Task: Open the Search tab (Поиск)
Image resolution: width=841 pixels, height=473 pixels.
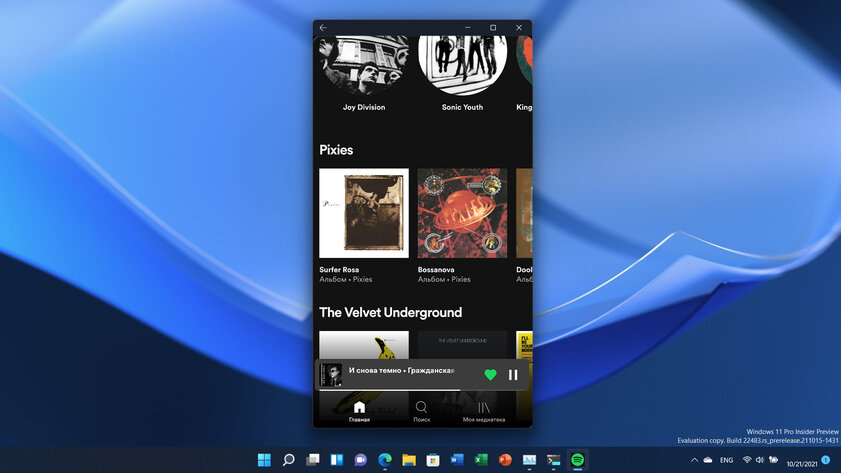Action: pyautogui.click(x=422, y=412)
